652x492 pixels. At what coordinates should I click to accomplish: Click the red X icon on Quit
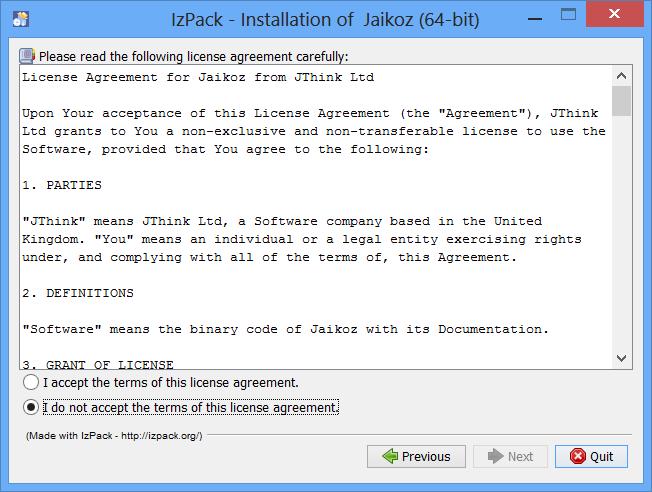coord(578,456)
